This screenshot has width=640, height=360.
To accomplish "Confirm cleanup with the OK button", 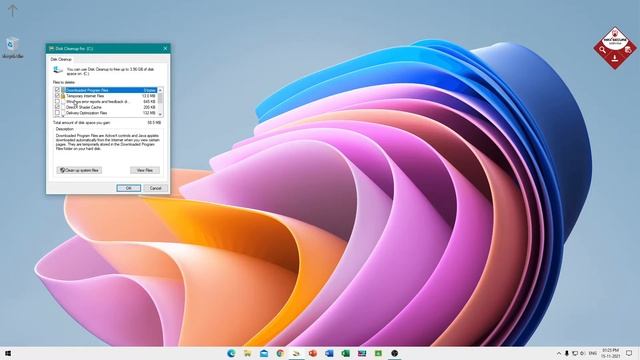I will coord(129,188).
